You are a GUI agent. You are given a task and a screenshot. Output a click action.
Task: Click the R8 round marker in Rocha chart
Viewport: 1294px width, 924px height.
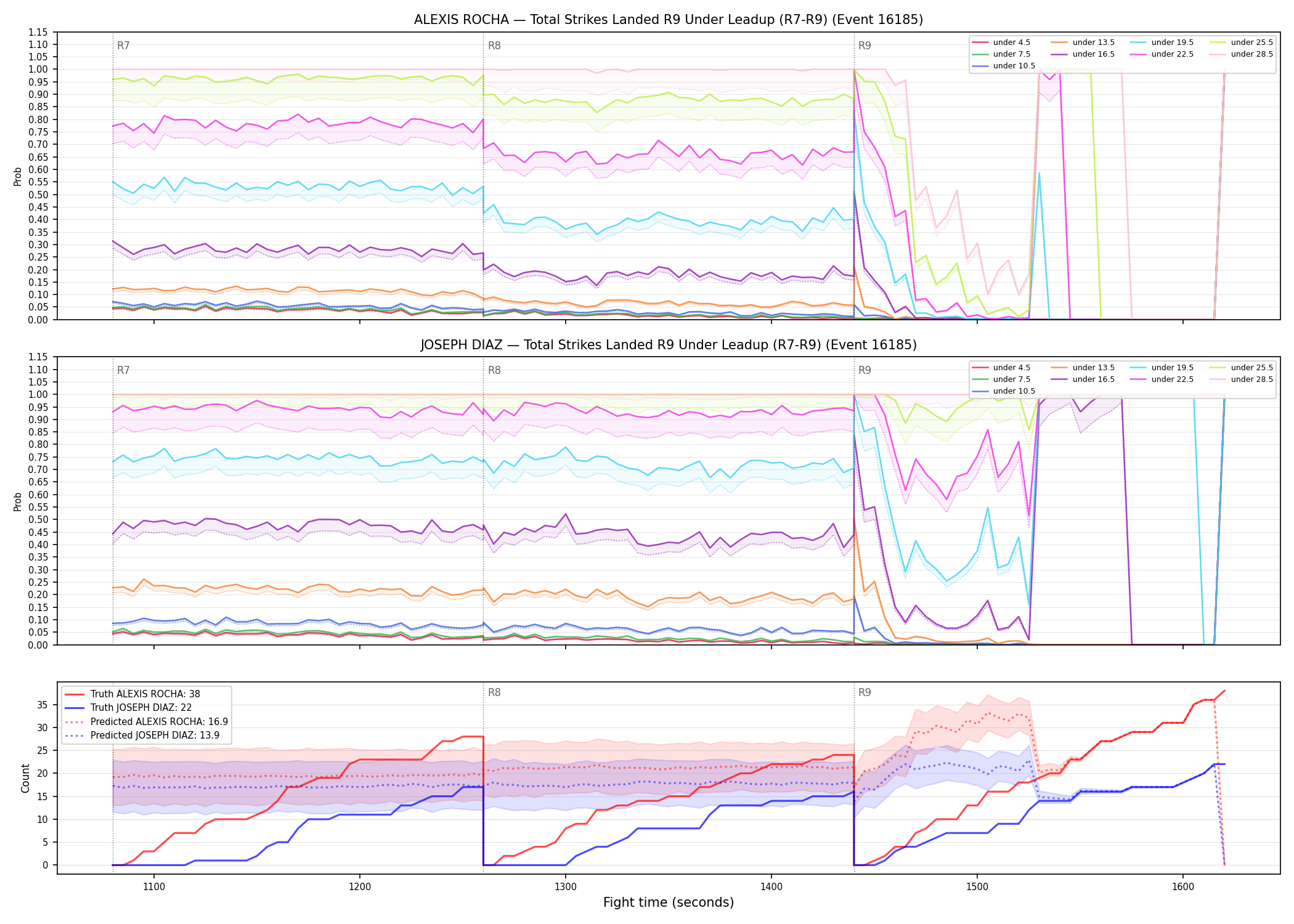click(x=494, y=46)
